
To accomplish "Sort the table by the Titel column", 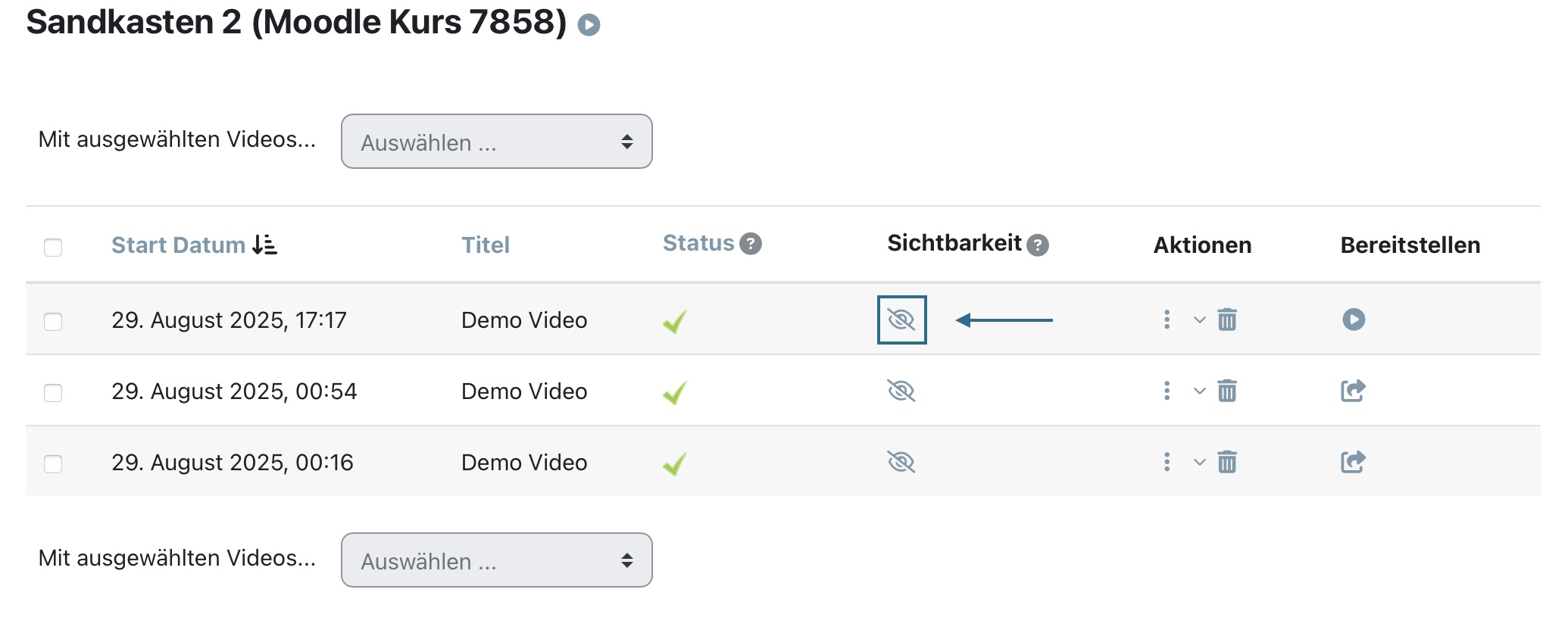I will 486,245.
